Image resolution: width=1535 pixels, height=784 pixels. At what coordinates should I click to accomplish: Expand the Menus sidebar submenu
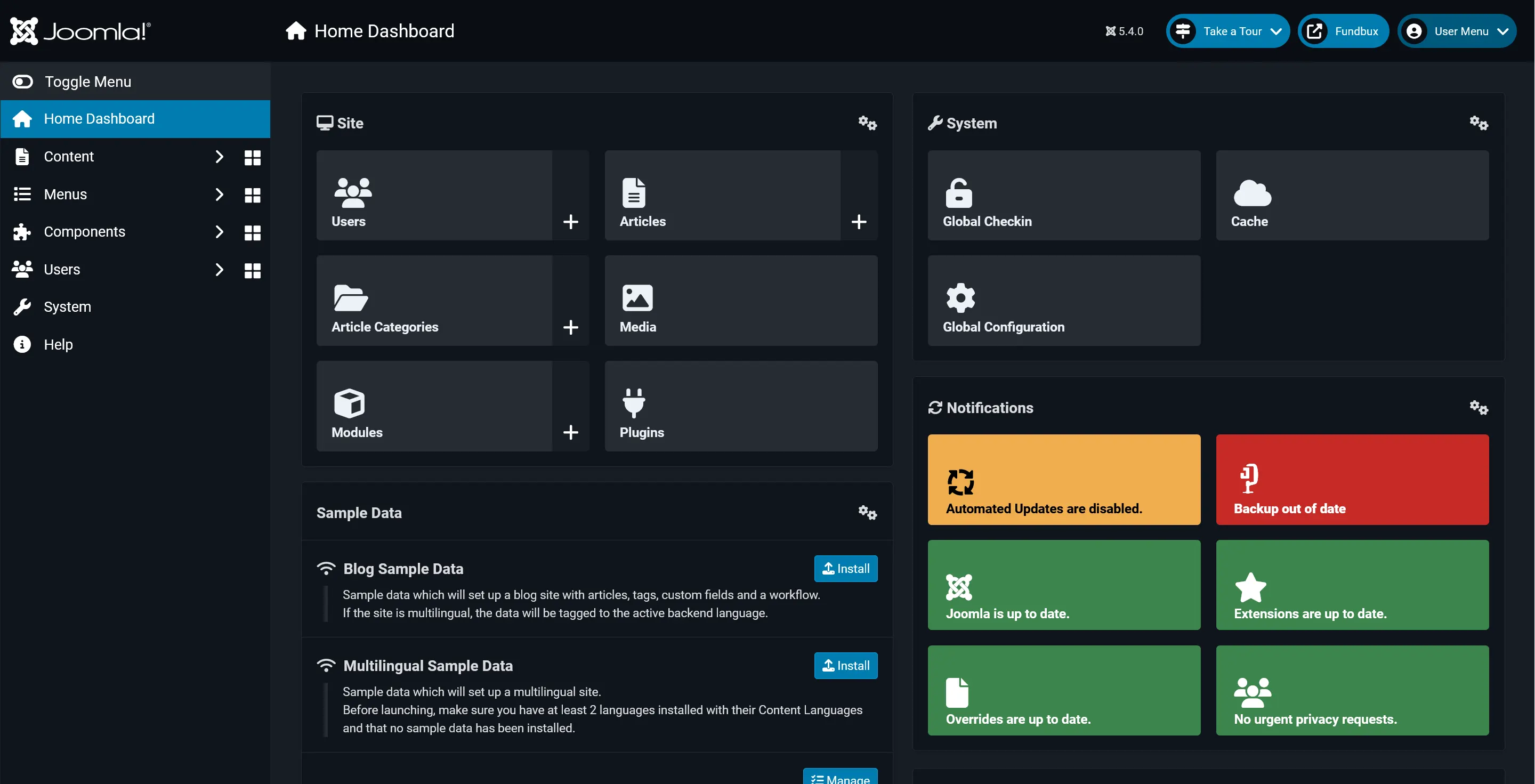219,195
